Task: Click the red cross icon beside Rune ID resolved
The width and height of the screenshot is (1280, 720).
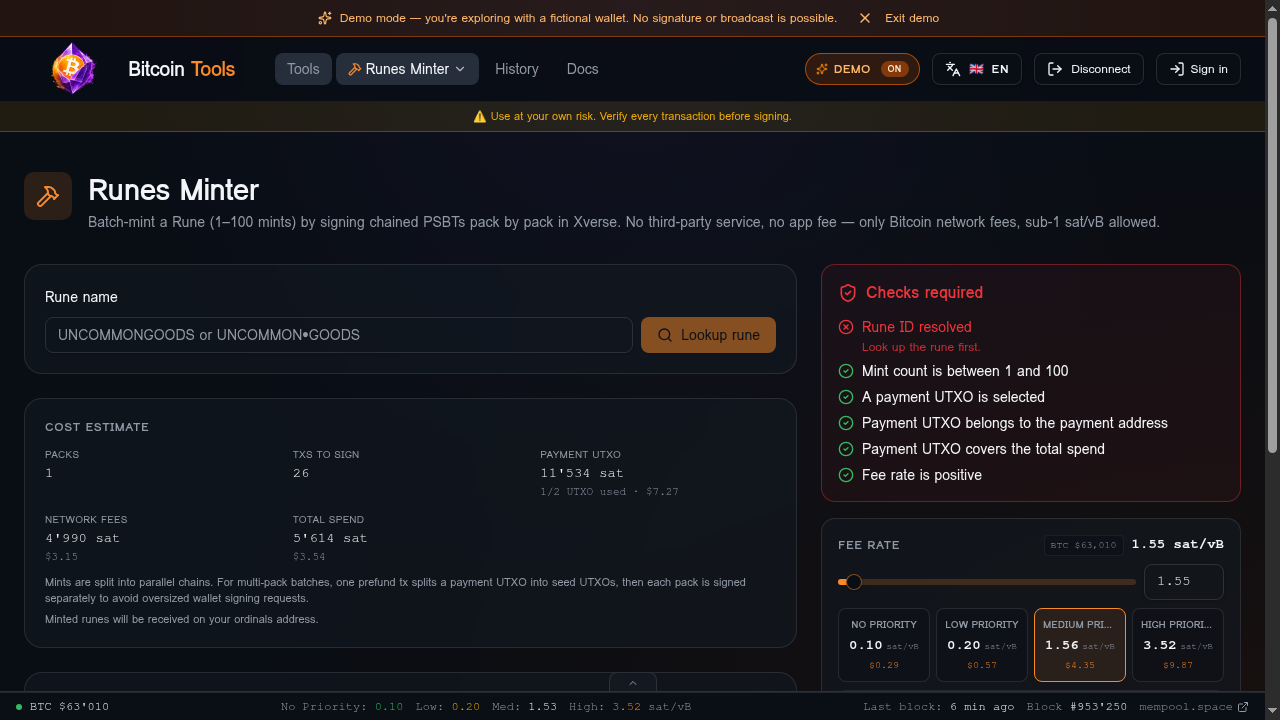Action: tap(846, 327)
